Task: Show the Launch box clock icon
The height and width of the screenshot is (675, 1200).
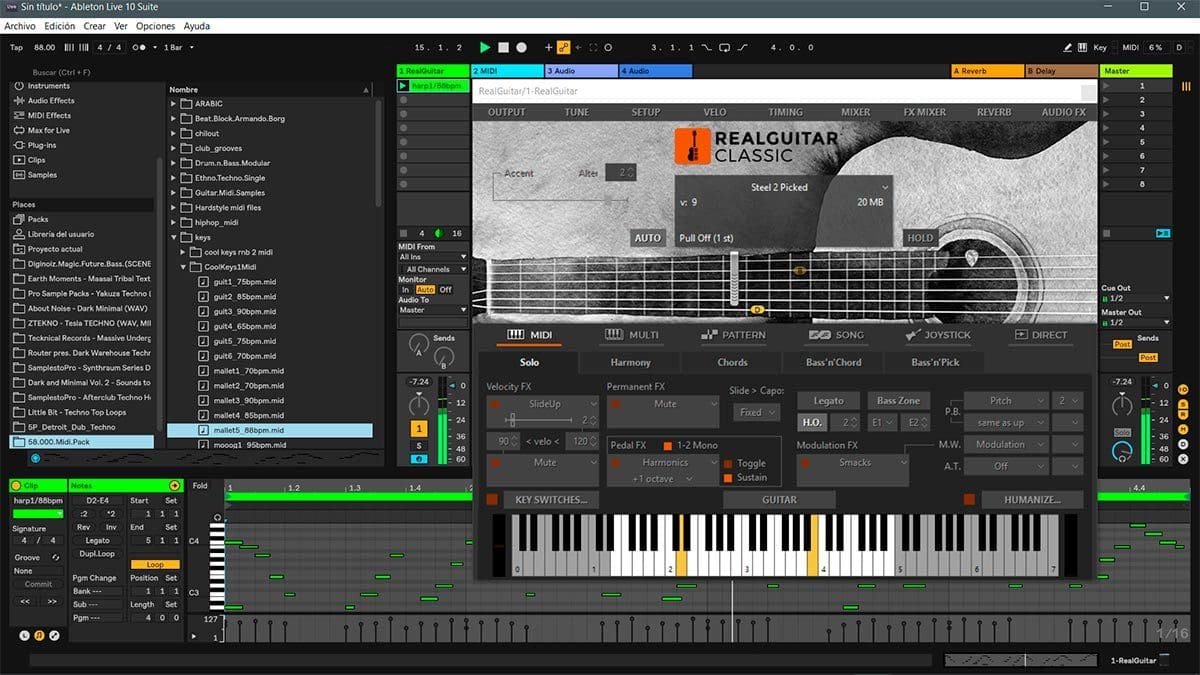Action: (24, 635)
